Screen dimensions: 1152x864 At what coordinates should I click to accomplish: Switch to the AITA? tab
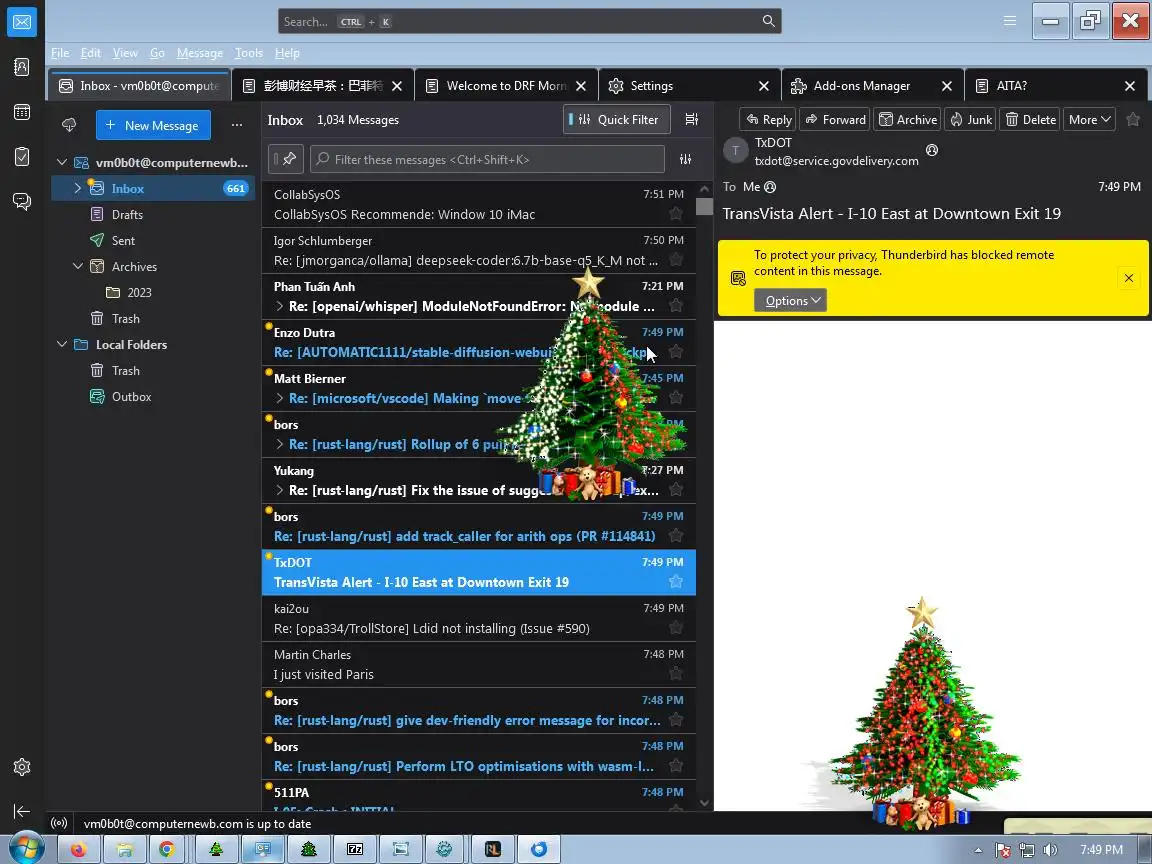coord(1056,86)
